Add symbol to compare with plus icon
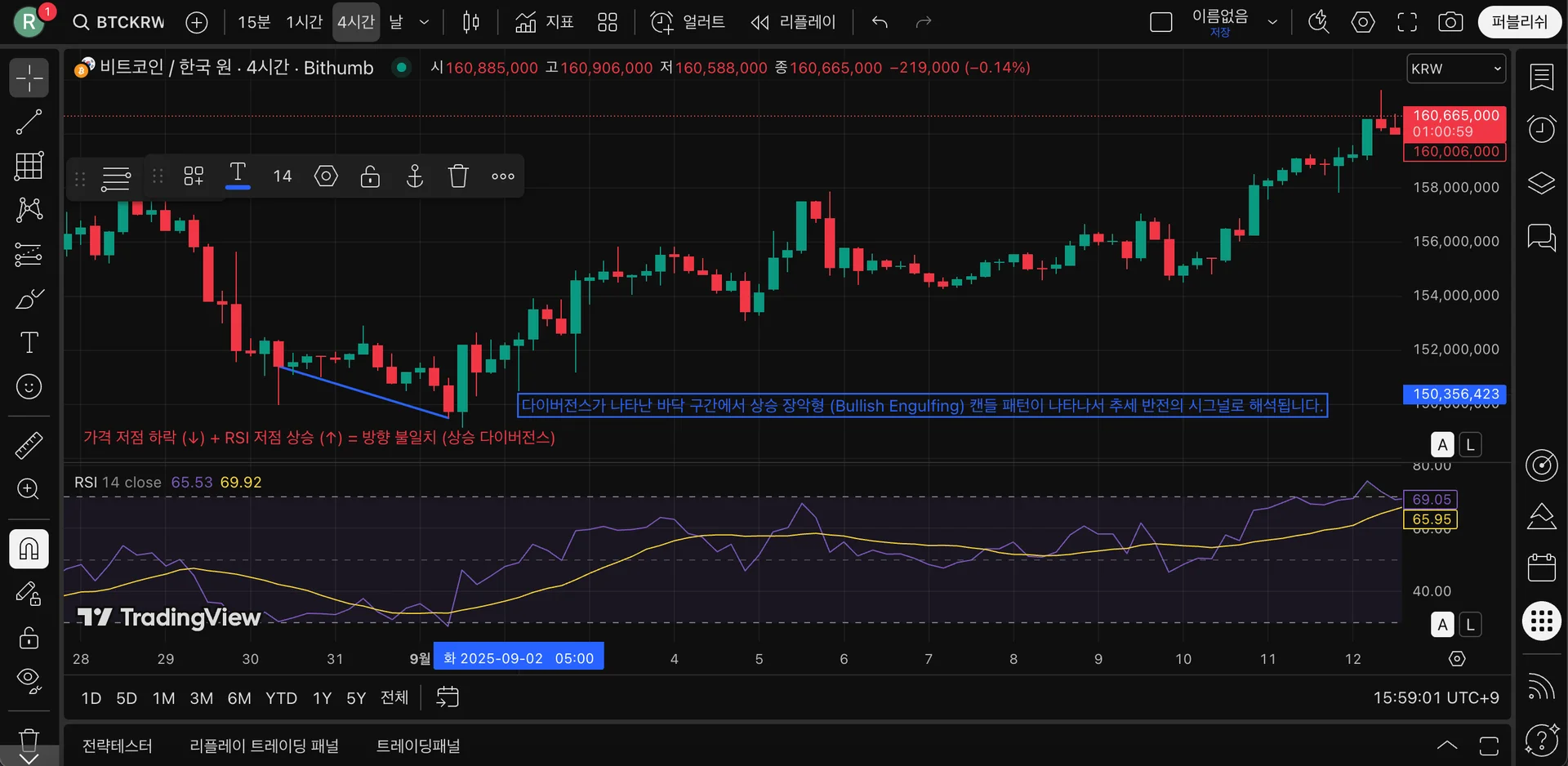The height and width of the screenshot is (766, 1568). pyautogui.click(x=197, y=22)
